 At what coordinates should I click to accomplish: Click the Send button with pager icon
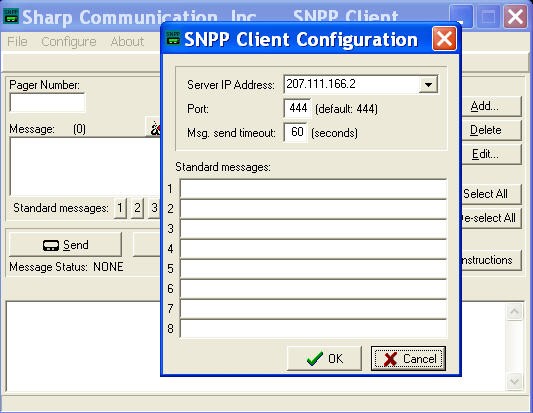pyautogui.click(x=65, y=245)
